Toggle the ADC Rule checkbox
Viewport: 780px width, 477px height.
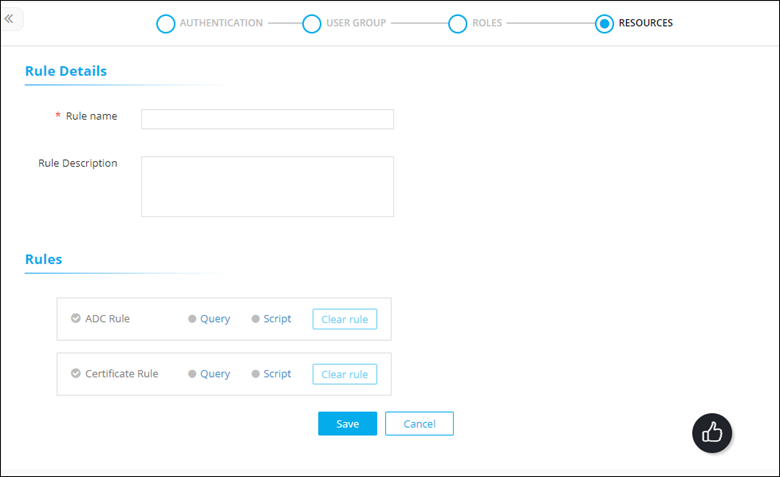pyautogui.click(x=76, y=318)
